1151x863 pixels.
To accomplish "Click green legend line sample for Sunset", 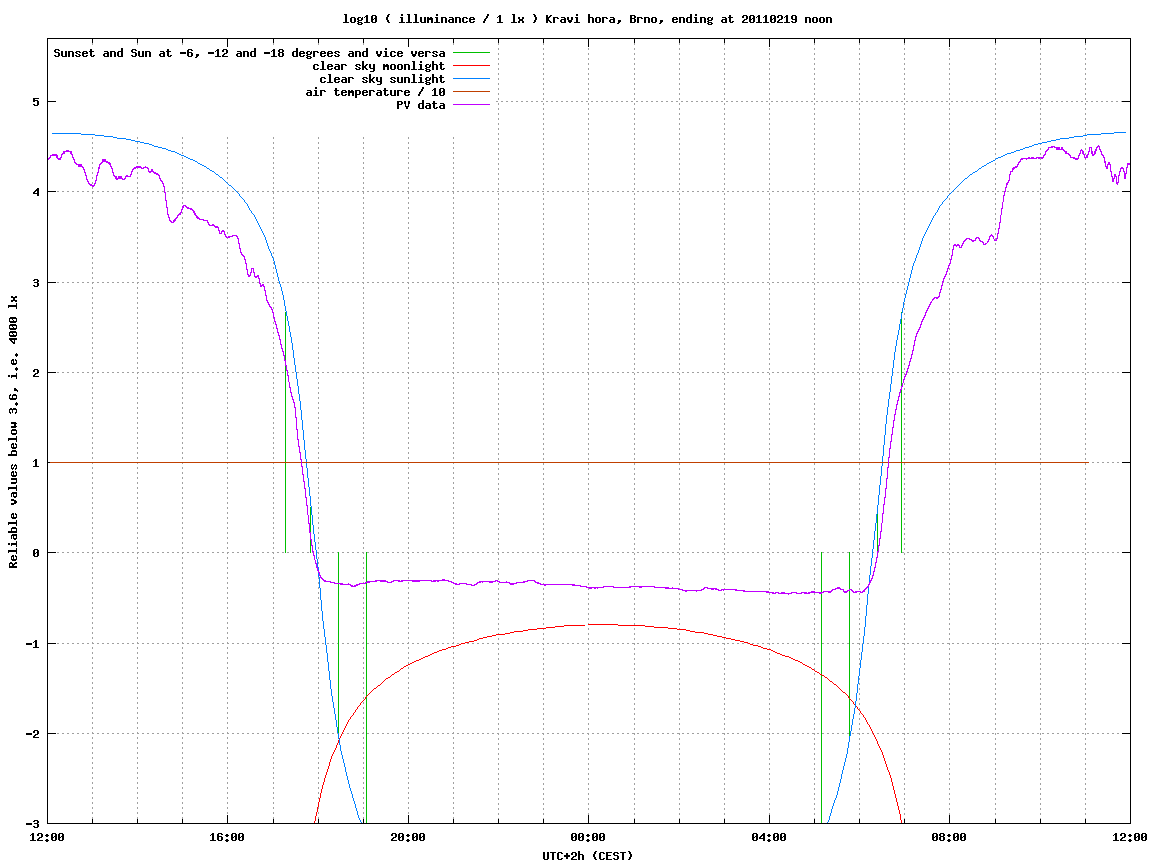I will (471, 53).
